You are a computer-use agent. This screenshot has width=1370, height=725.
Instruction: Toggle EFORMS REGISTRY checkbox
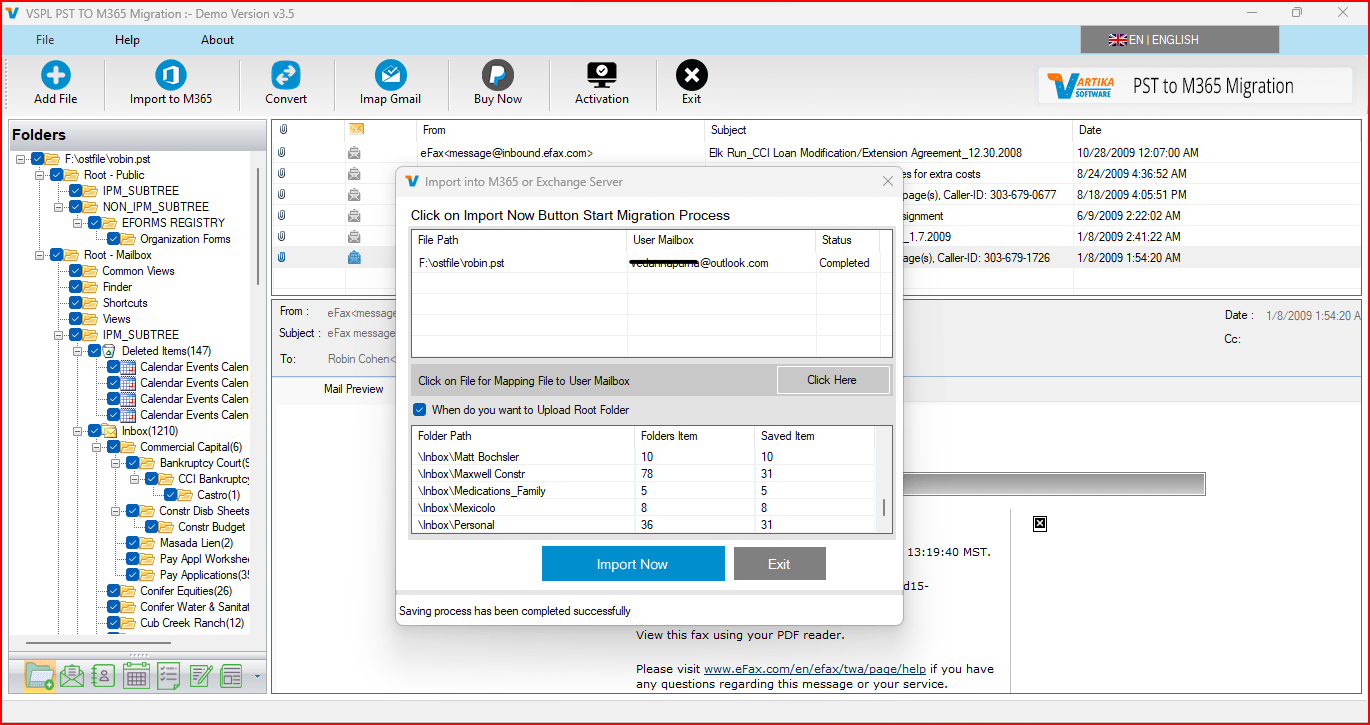click(95, 223)
